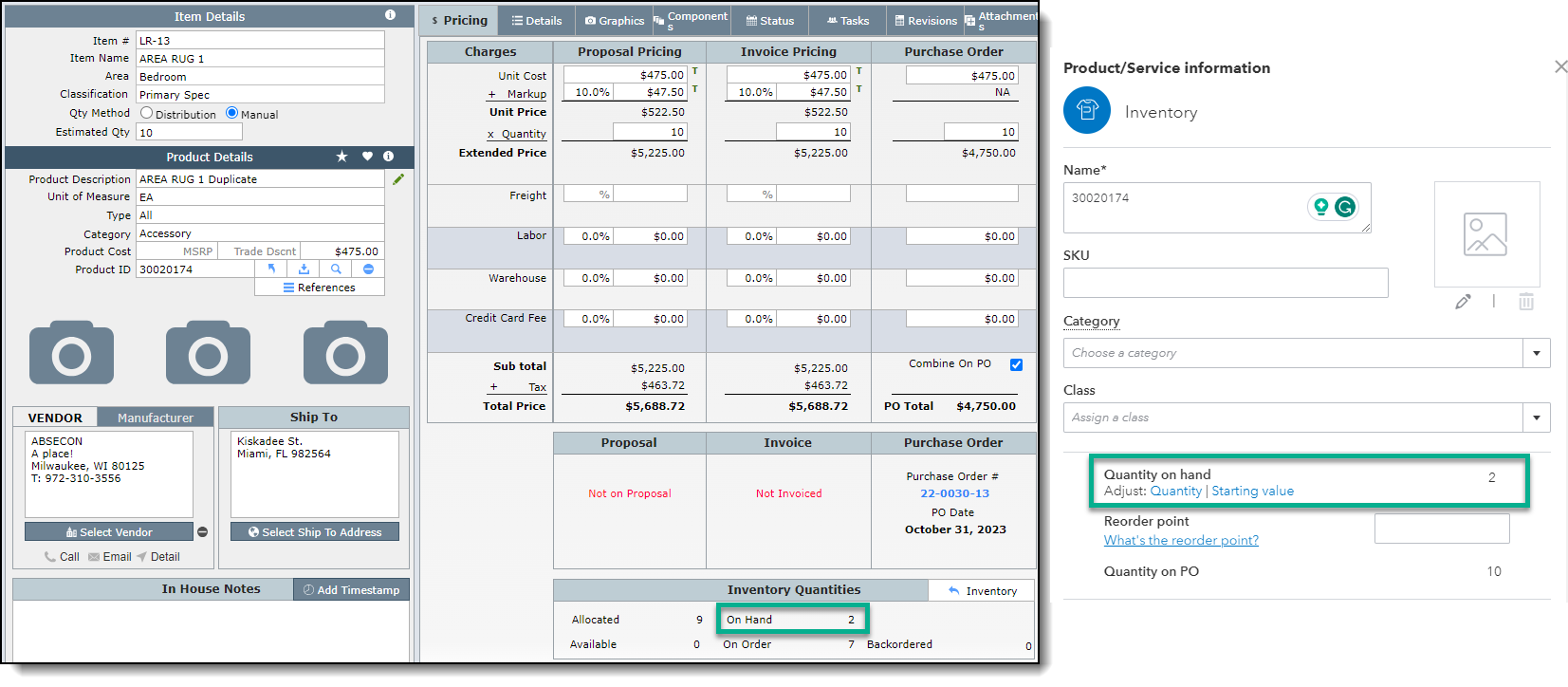This screenshot has height=687, width=1568.
Task: Close the Product/Service information panel
Action: (x=1560, y=66)
